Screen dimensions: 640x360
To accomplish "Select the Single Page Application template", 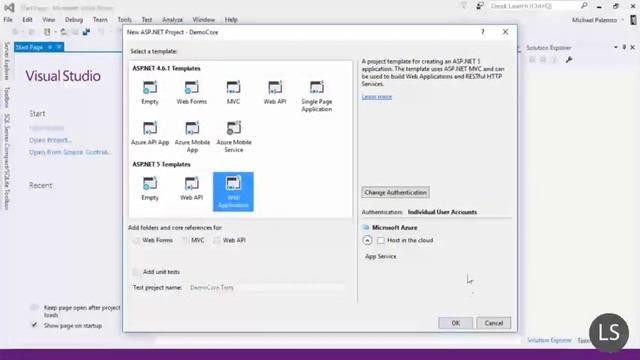I will [316, 96].
